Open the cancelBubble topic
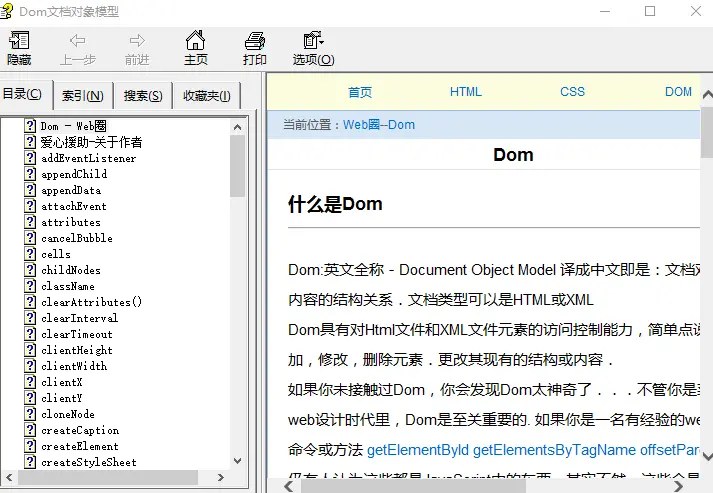Screen dimensions: 713x493 (x=76, y=238)
